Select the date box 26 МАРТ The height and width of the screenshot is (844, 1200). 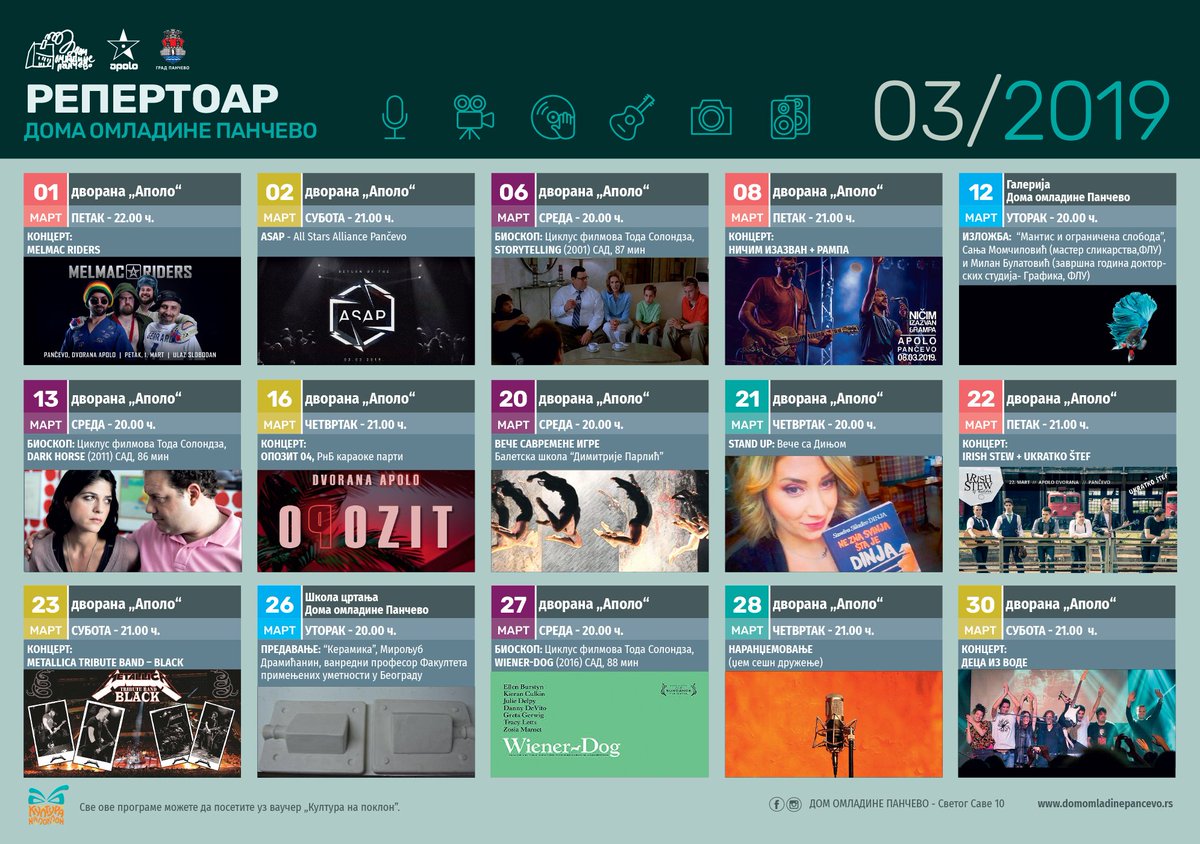tap(280, 613)
